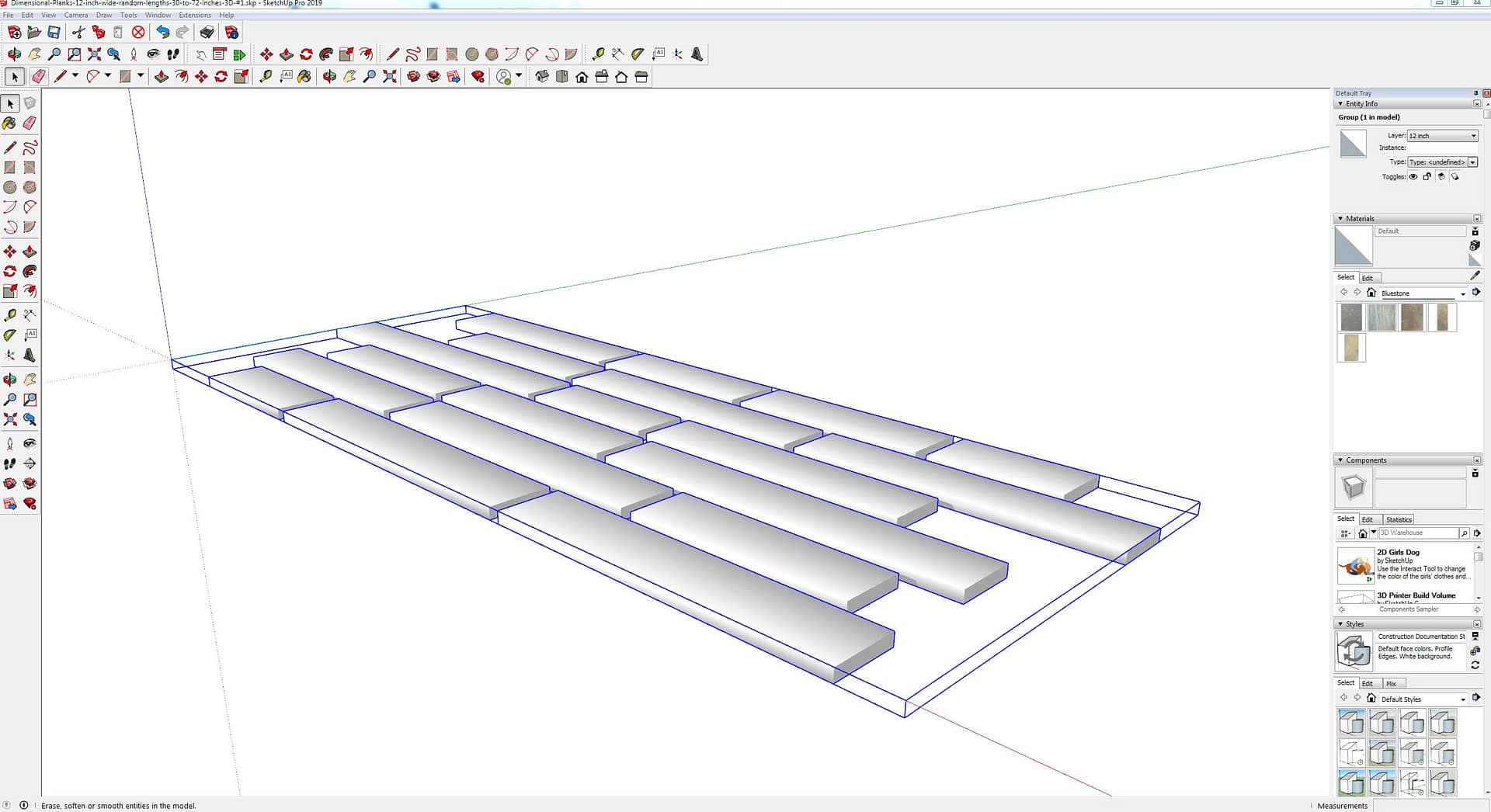Select the Tape Measure tool in left toolbar

9,315
